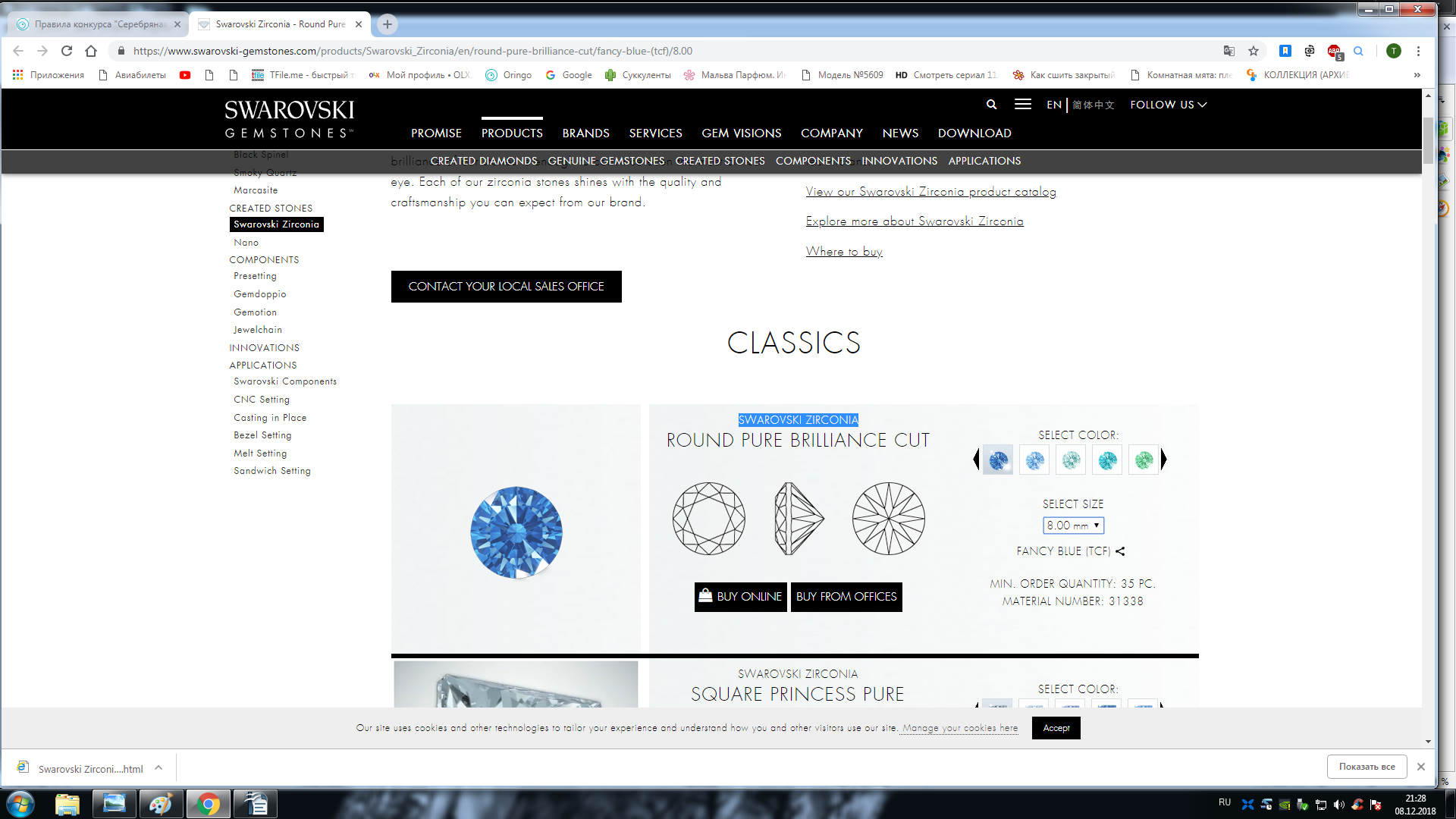Close the downloads bar
Viewport: 1456px width, 819px height.
(x=1421, y=767)
